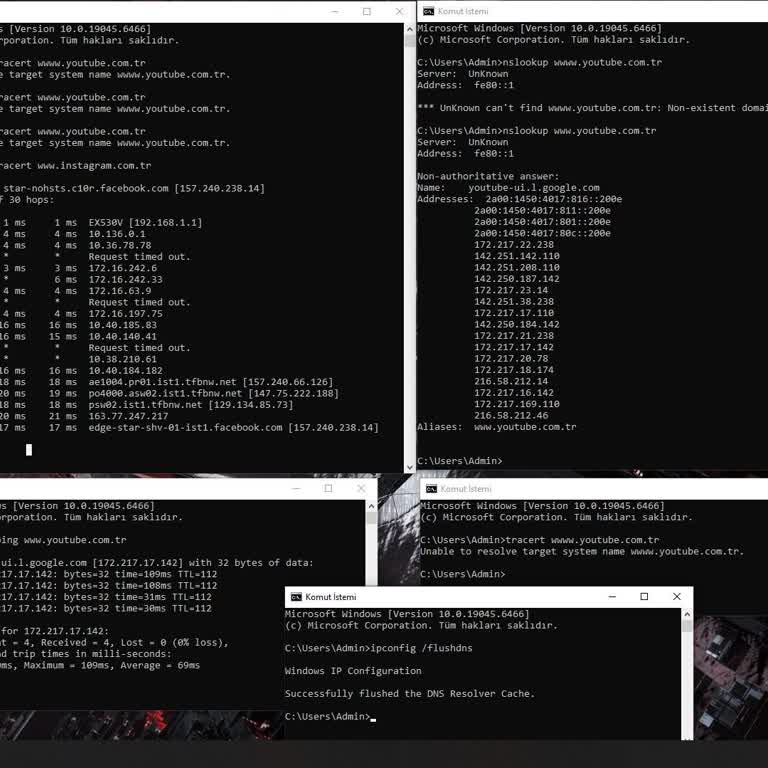This screenshot has height=768, width=768.
Task: Minimize the ping window
Action: click(x=296, y=488)
